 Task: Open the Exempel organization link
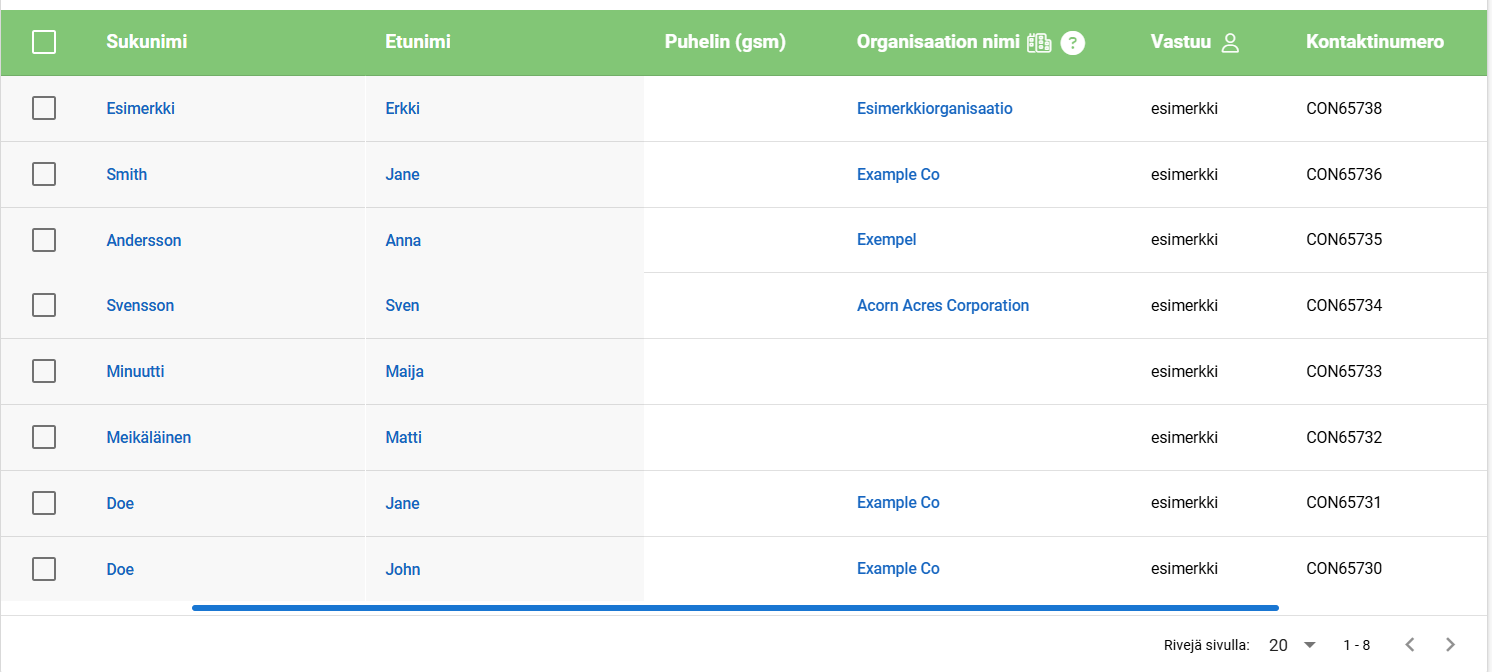(886, 240)
